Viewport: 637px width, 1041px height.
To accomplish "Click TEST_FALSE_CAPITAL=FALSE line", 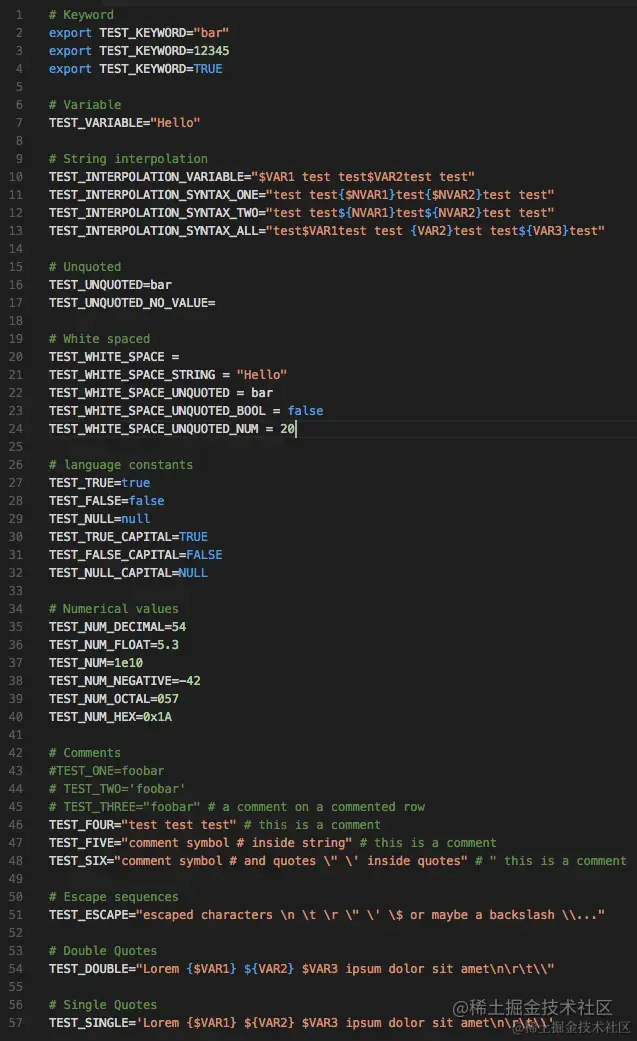I will [136, 554].
